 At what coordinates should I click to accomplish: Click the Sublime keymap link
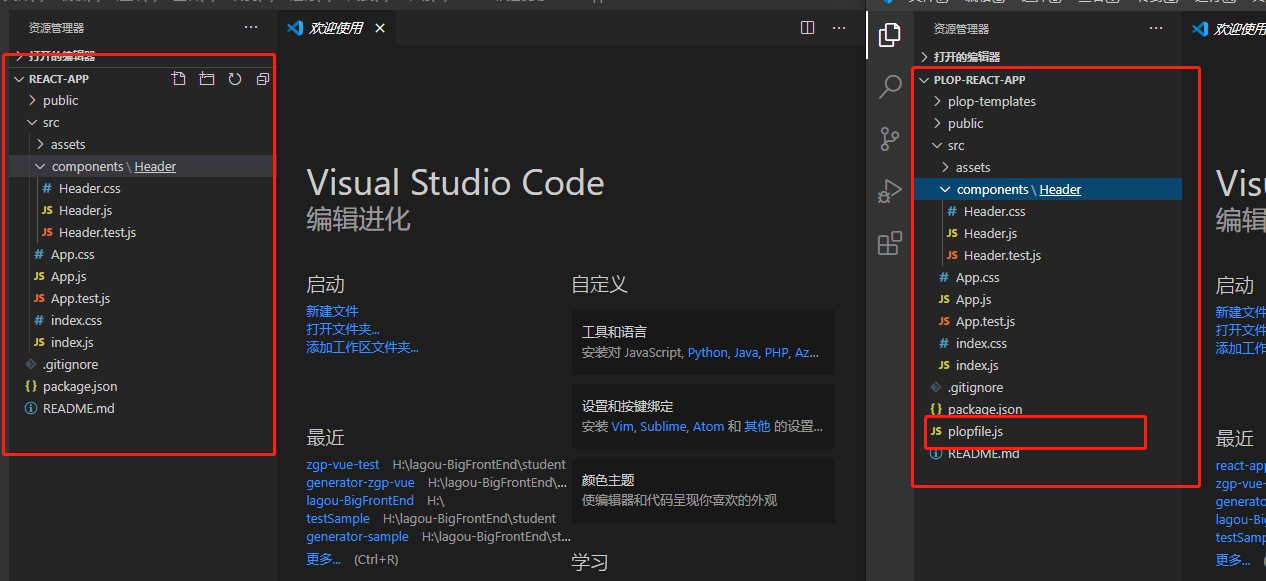[x=663, y=427]
